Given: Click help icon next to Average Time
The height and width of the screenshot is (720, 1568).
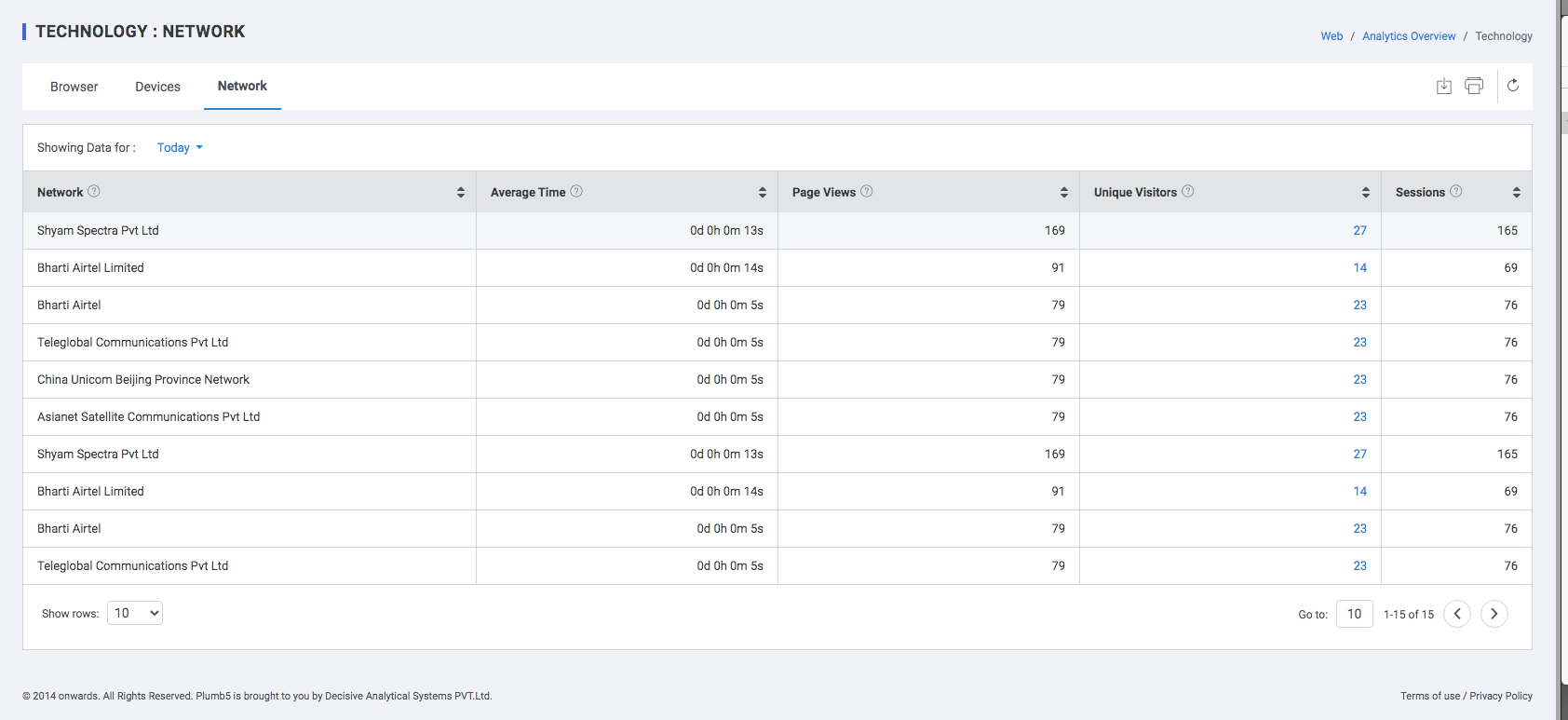Looking at the screenshot, I should coord(576,191).
